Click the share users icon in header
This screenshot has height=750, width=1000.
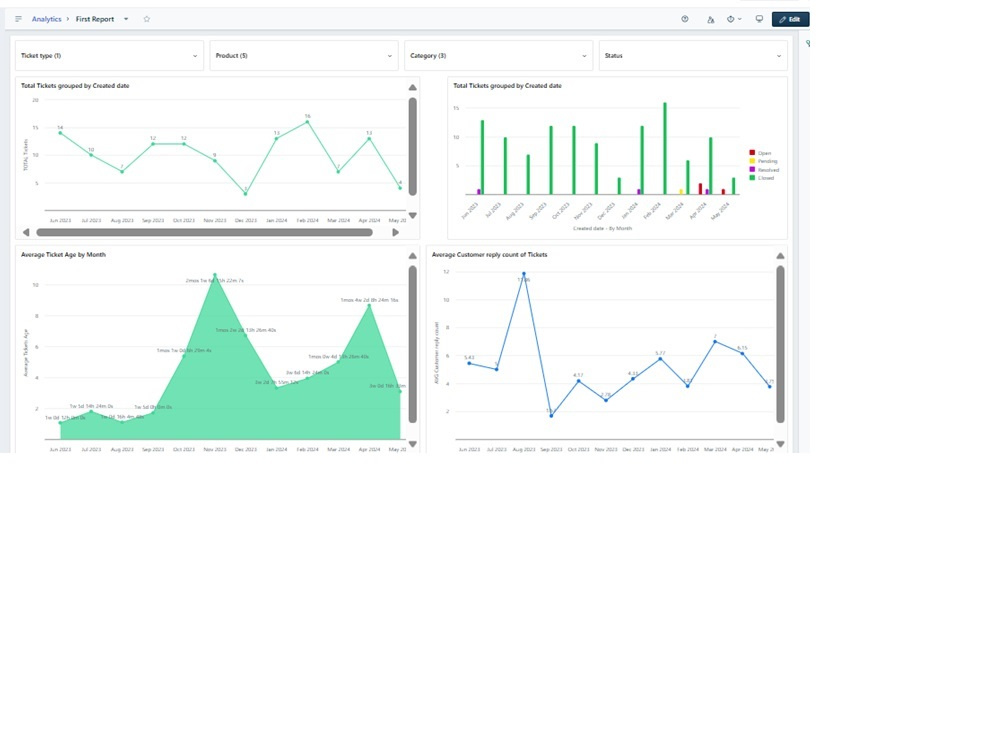710,20
